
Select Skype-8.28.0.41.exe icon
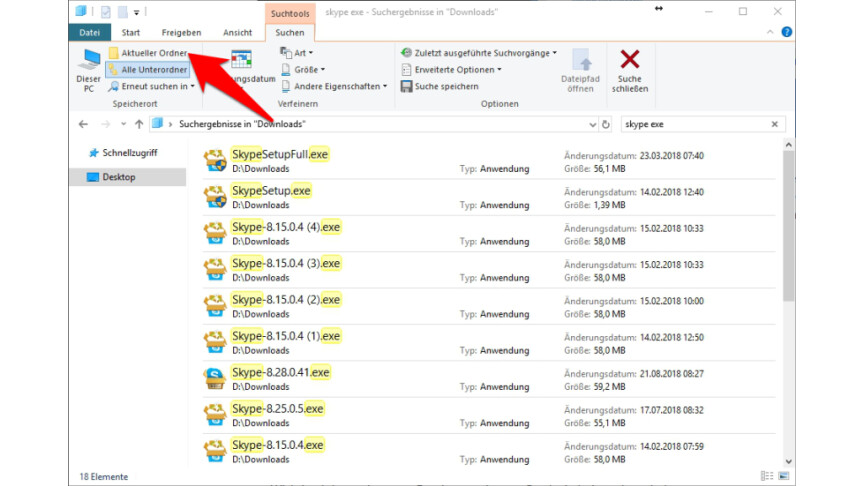(215, 379)
